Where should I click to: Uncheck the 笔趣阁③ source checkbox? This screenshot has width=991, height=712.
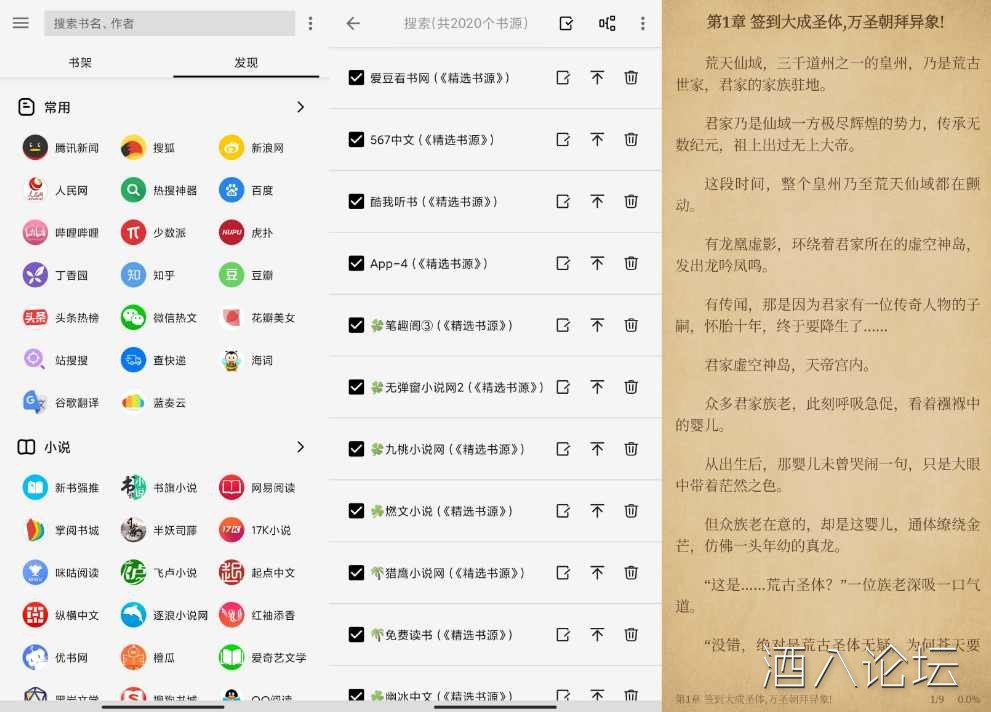point(356,325)
